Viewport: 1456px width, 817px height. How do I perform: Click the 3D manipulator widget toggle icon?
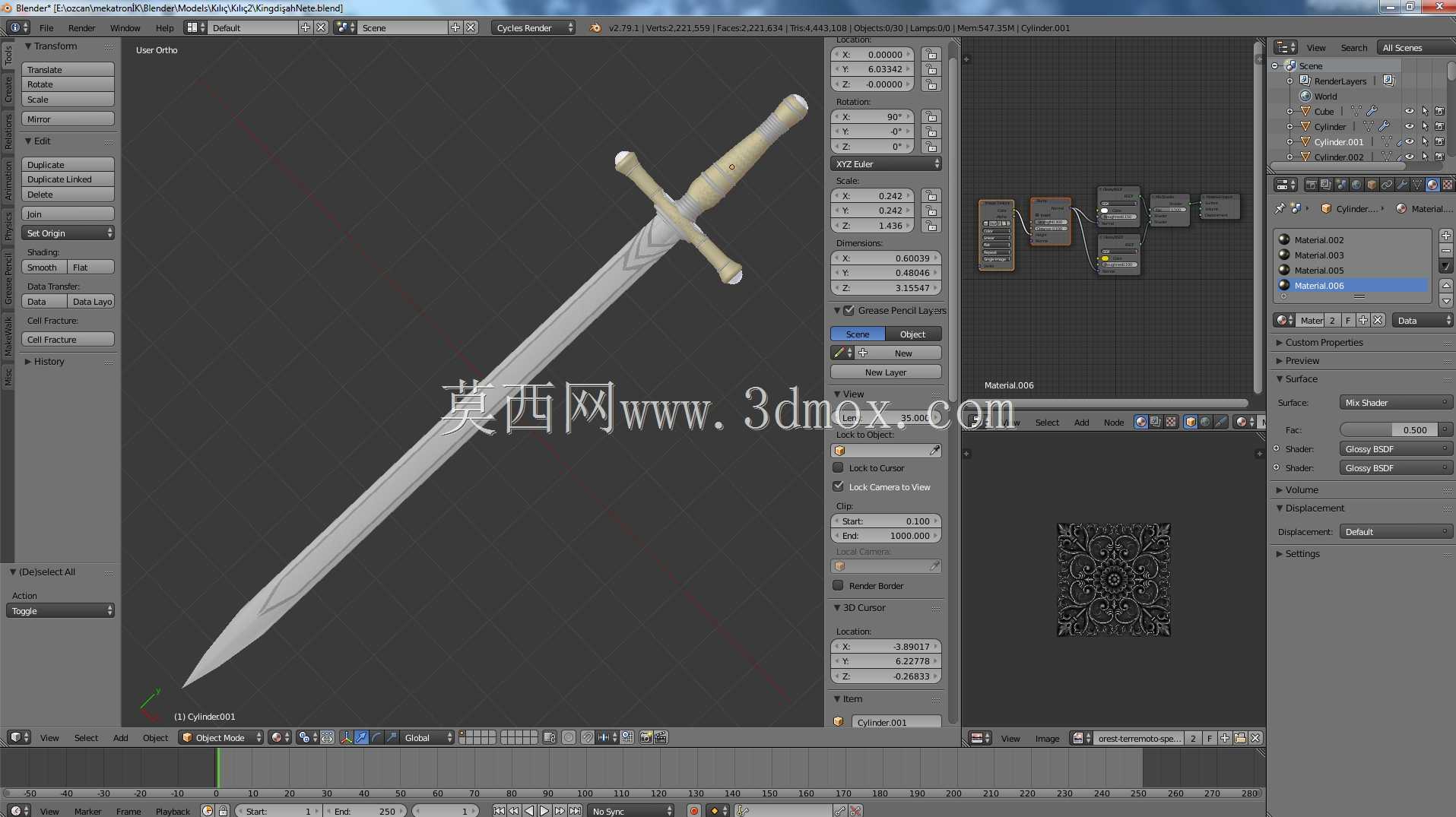[x=346, y=737]
